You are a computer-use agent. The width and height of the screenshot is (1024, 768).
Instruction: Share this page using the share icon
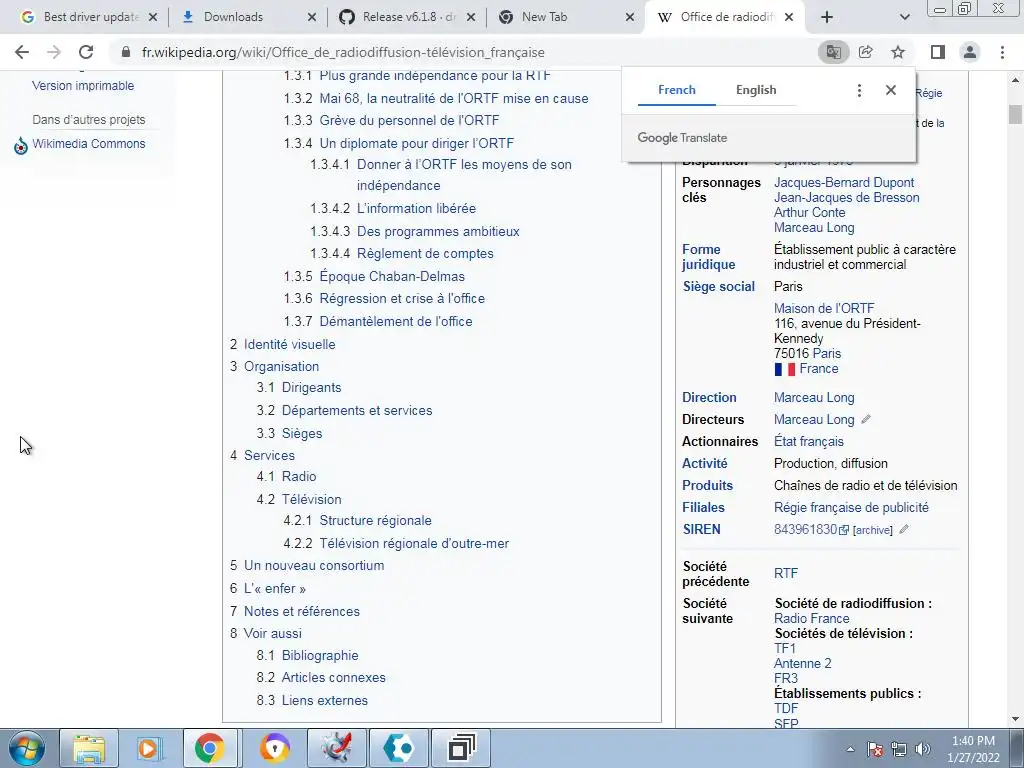pos(866,52)
